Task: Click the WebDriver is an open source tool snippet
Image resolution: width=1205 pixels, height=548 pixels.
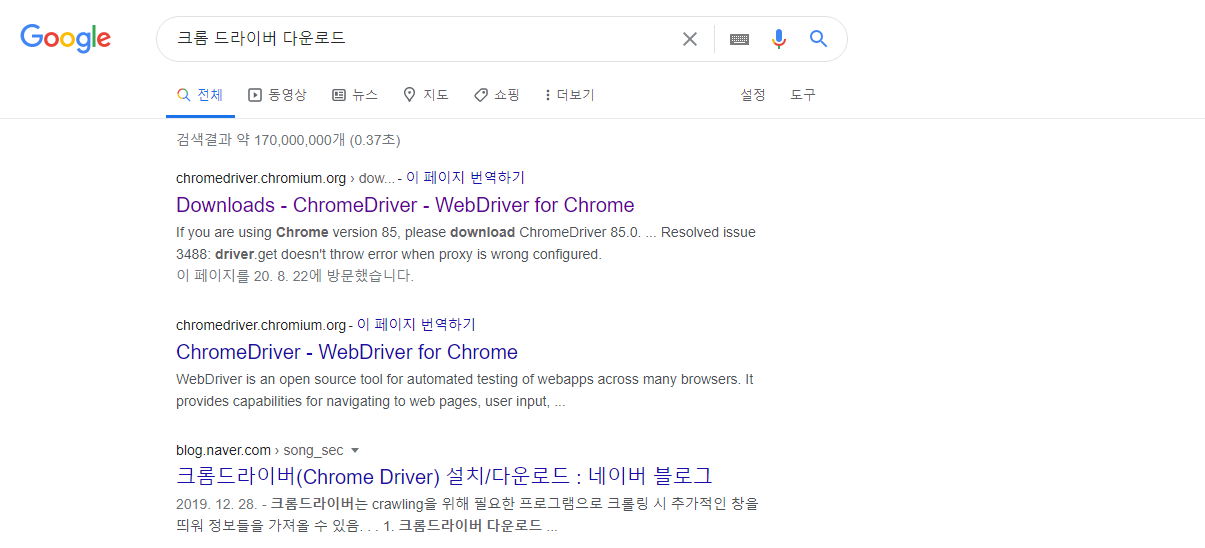Action: (x=465, y=390)
